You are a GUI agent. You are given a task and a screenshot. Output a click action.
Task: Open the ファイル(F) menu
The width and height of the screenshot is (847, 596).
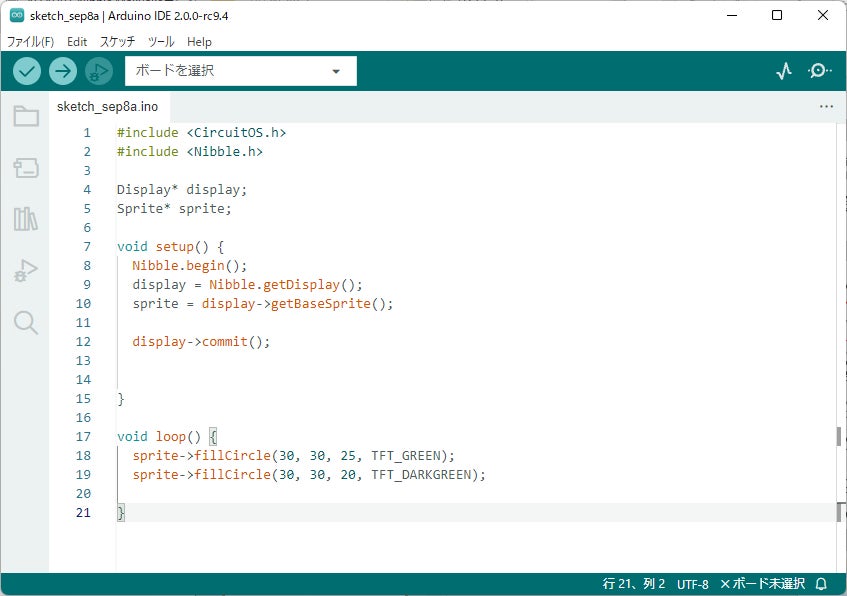tap(30, 42)
